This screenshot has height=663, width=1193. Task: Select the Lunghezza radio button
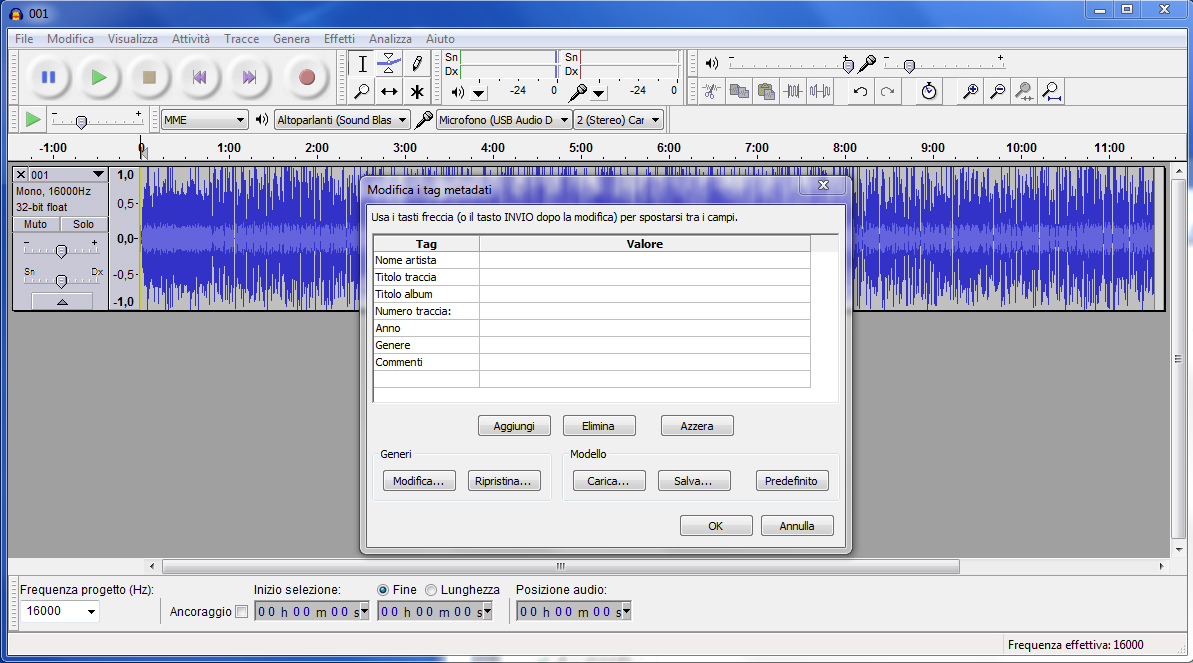tap(431, 590)
